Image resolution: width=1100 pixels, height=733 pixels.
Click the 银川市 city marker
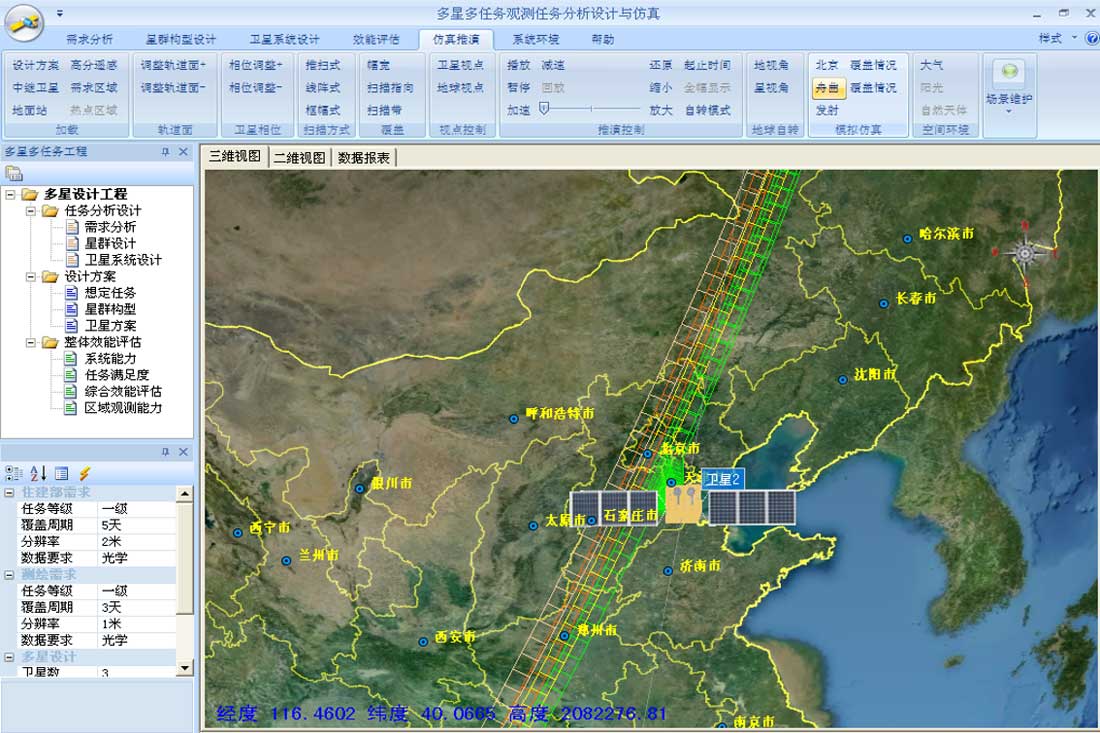359,488
